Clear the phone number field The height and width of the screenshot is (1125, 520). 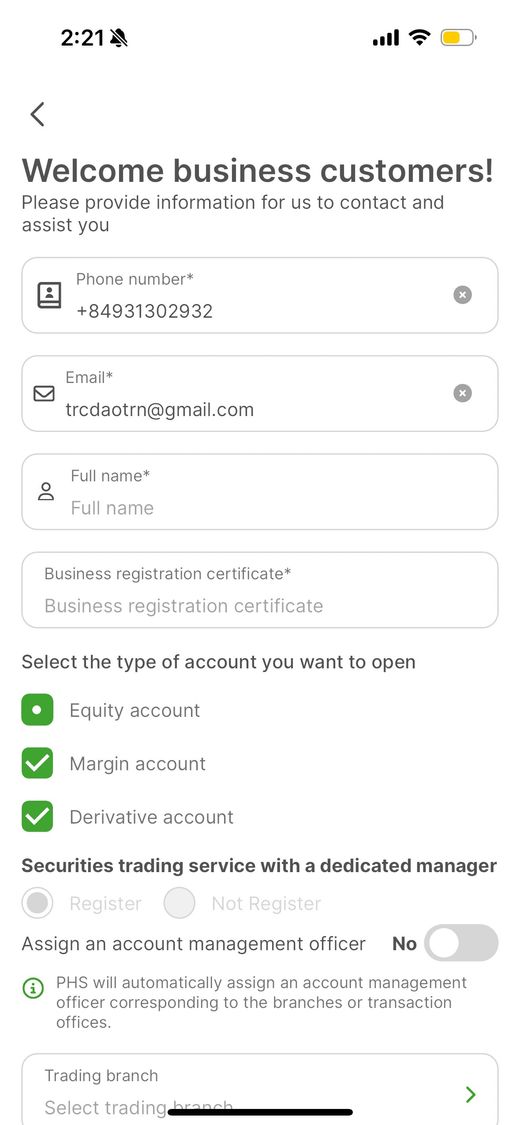click(x=463, y=295)
